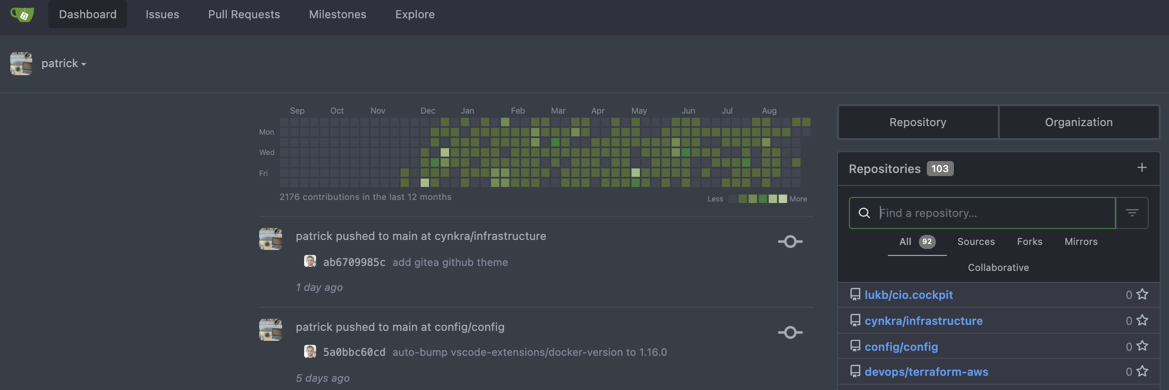This screenshot has height=390, width=1169.
Task: Star the lukb/cio.cockpit repository
Action: [1141, 295]
